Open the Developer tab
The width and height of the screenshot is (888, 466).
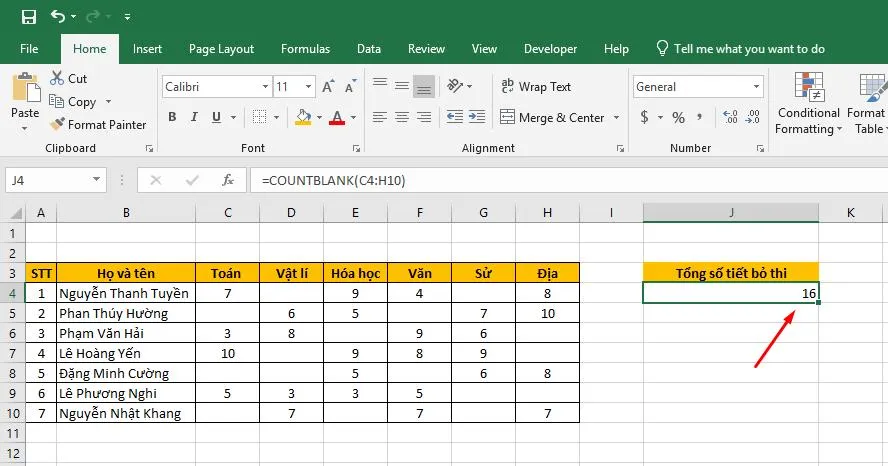tap(550, 49)
